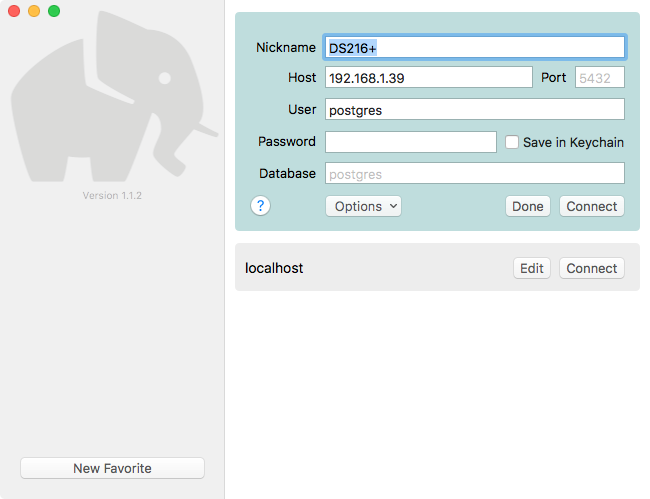Create a New Favorite
Viewport: 650px width, 499px height.
point(112,468)
